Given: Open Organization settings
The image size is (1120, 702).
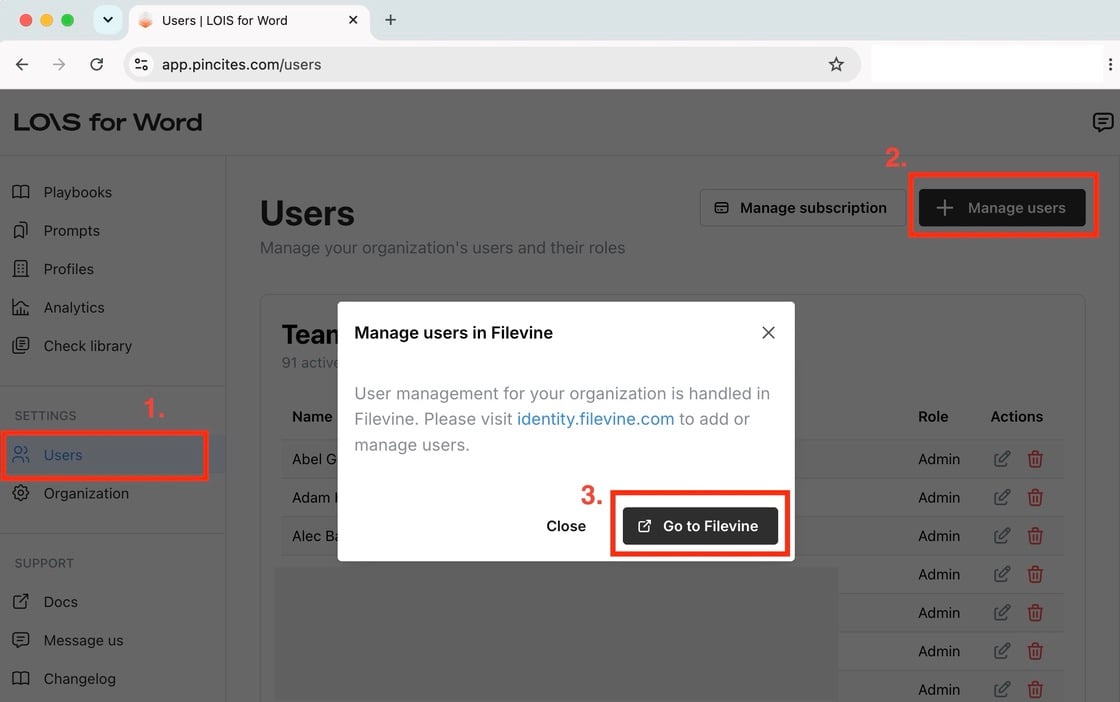Looking at the screenshot, I should (86, 493).
